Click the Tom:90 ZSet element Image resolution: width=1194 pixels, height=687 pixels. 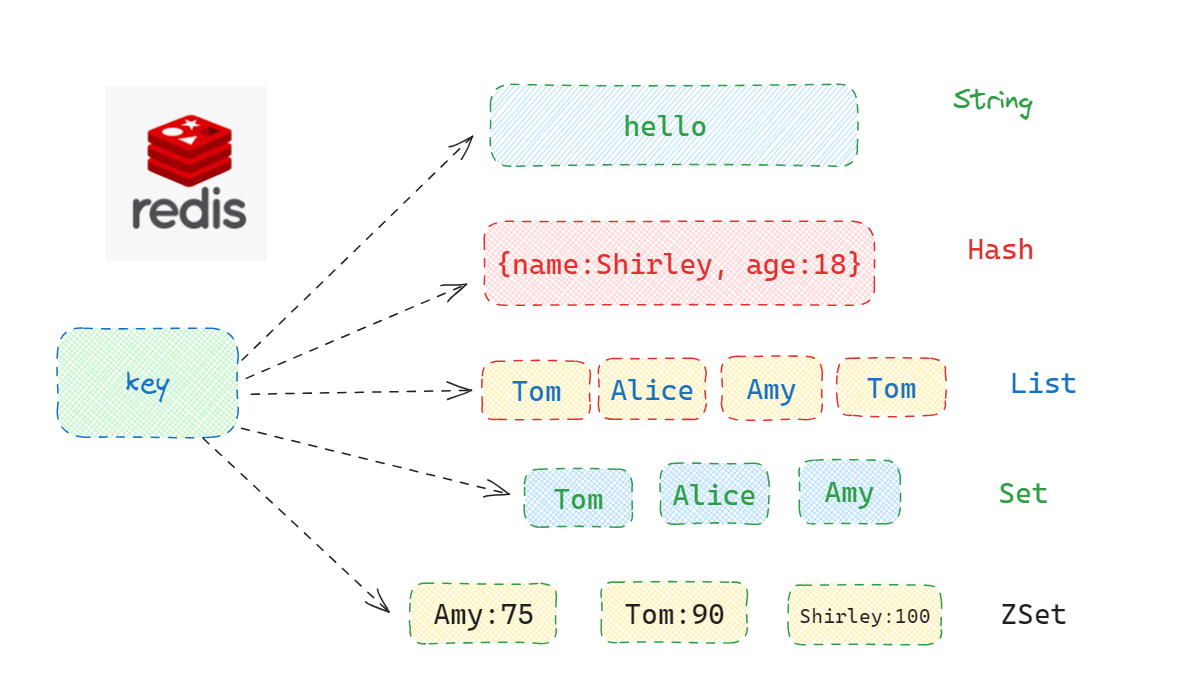pyautogui.click(x=674, y=613)
